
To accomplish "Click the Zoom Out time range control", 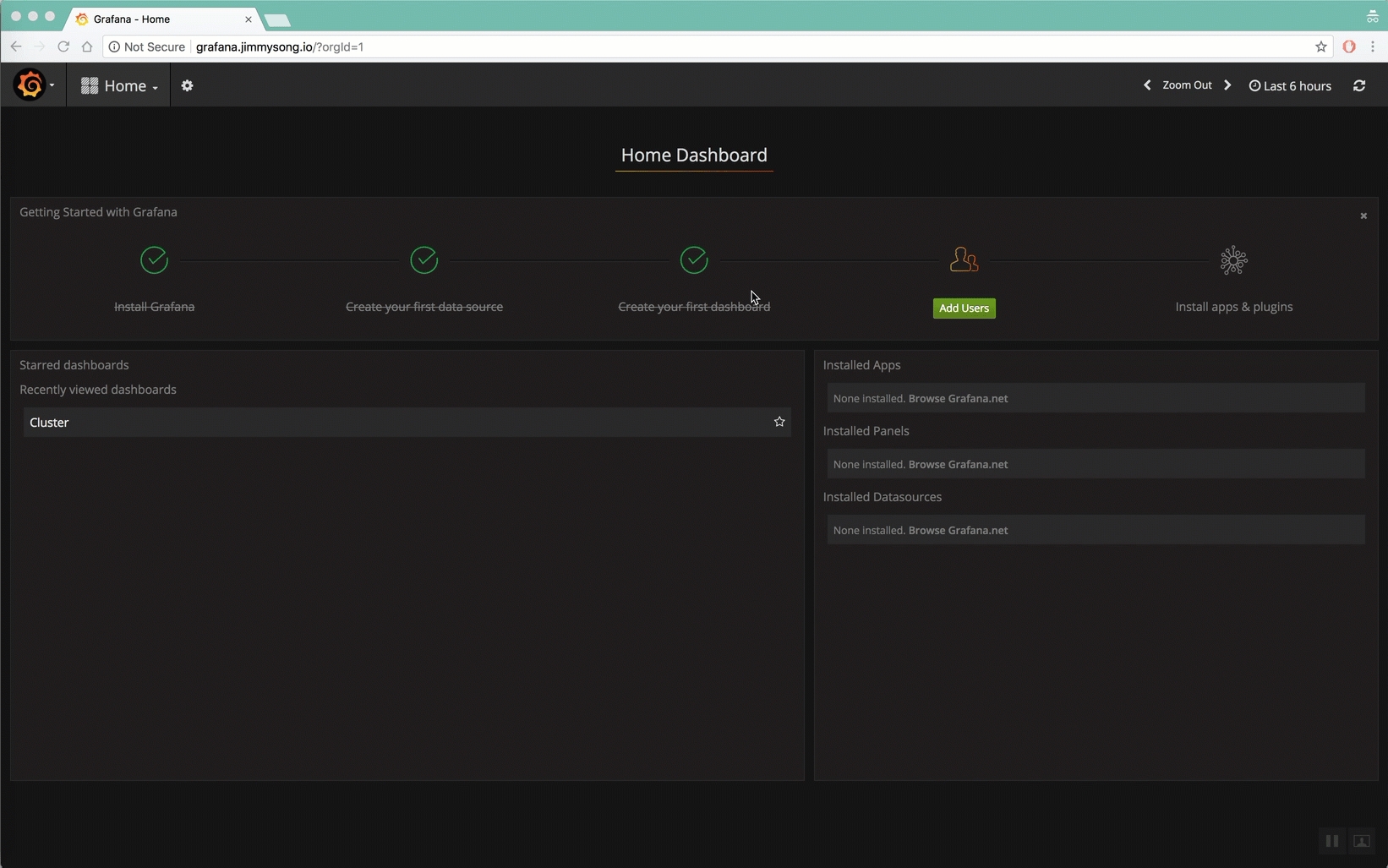I will pos(1187,85).
